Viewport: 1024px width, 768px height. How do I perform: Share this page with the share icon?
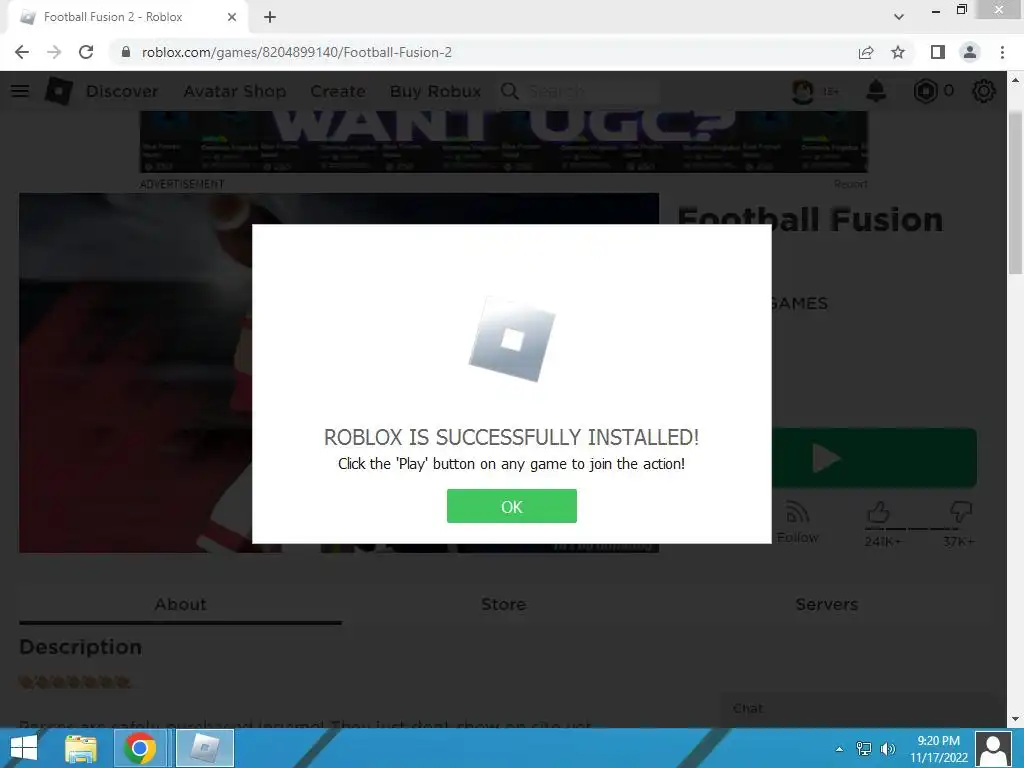tap(866, 52)
